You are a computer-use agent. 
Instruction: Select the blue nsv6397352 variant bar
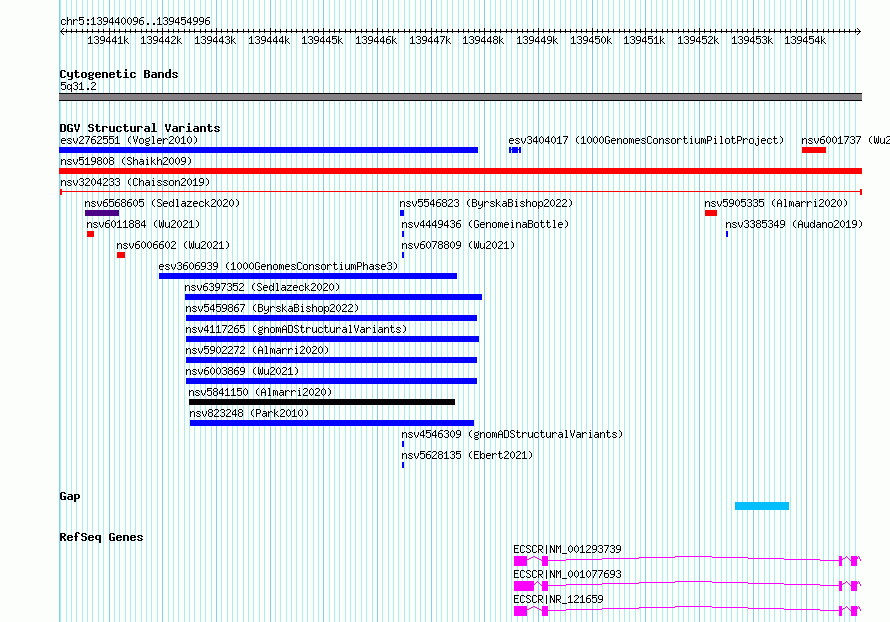click(333, 297)
